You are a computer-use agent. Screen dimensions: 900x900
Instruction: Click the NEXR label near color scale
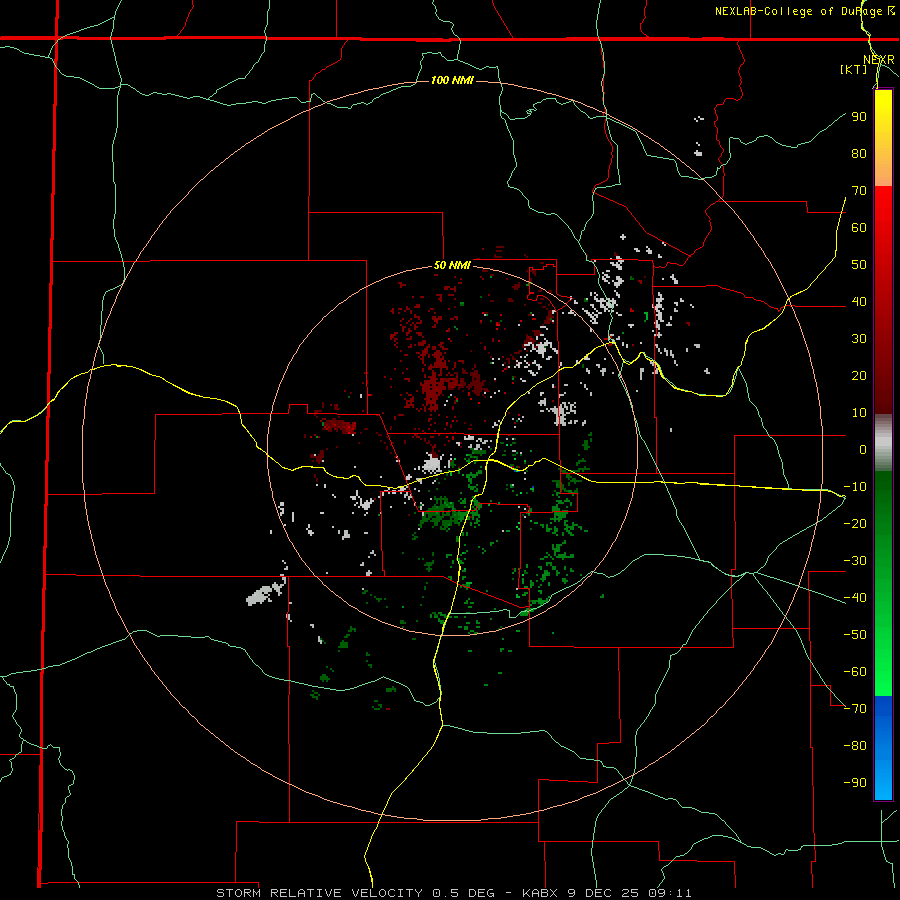879,60
